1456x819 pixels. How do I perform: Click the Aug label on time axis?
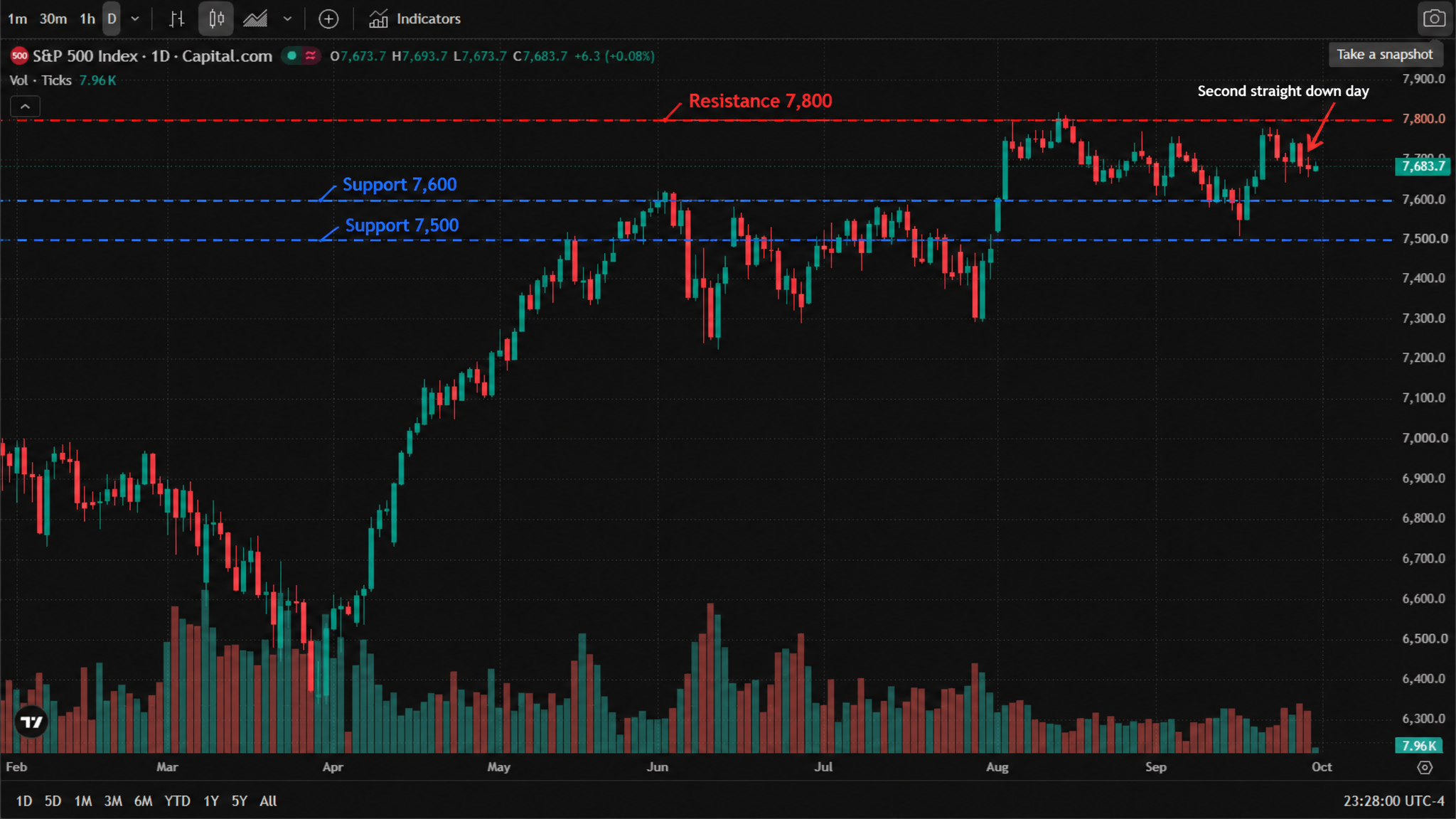(997, 767)
